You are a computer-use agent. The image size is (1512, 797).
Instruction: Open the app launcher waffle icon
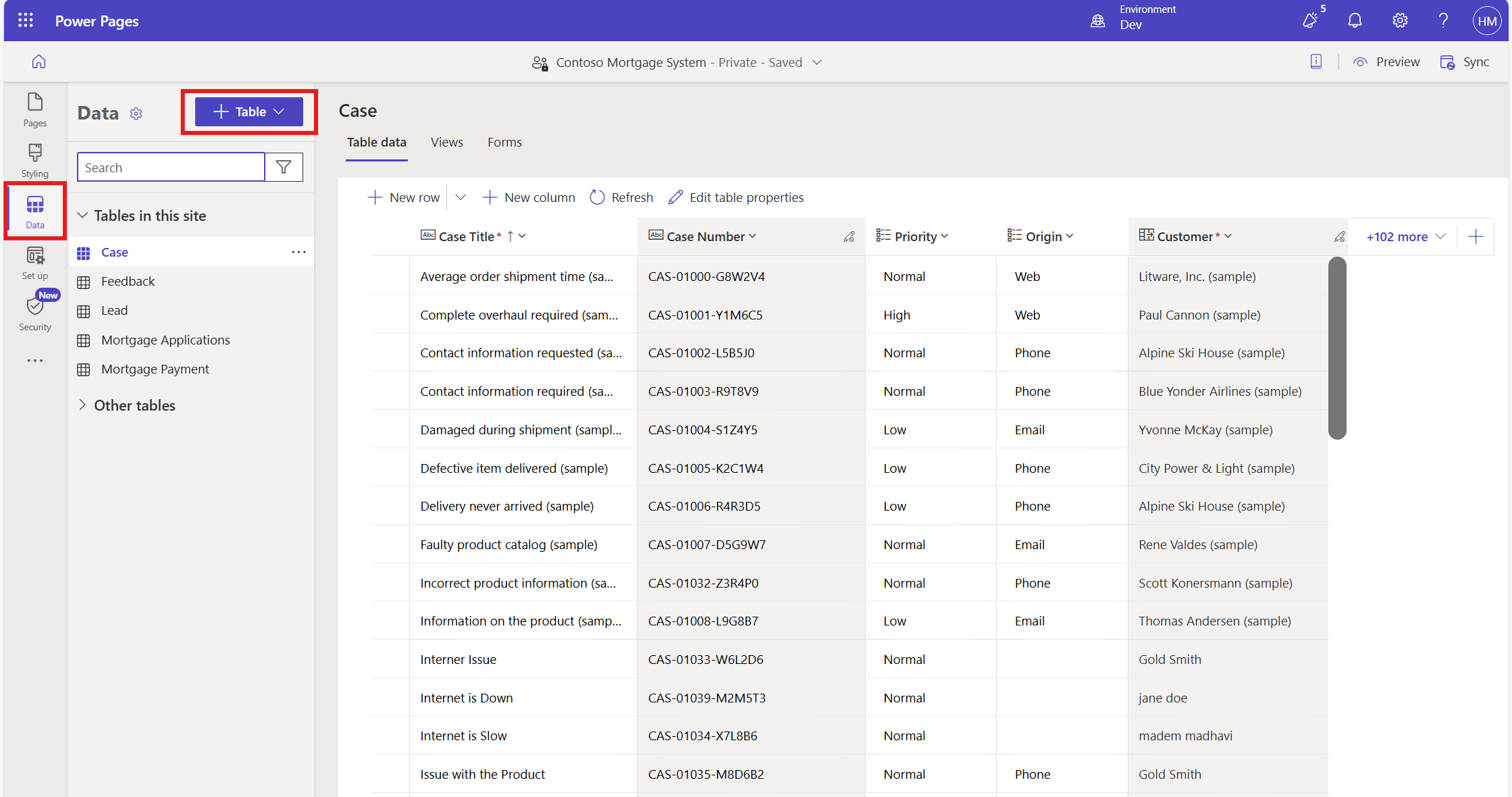point(26,21)
